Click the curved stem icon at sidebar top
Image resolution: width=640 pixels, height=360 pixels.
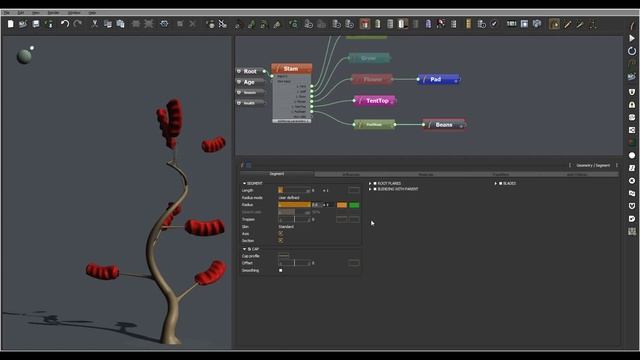point(632,26)
